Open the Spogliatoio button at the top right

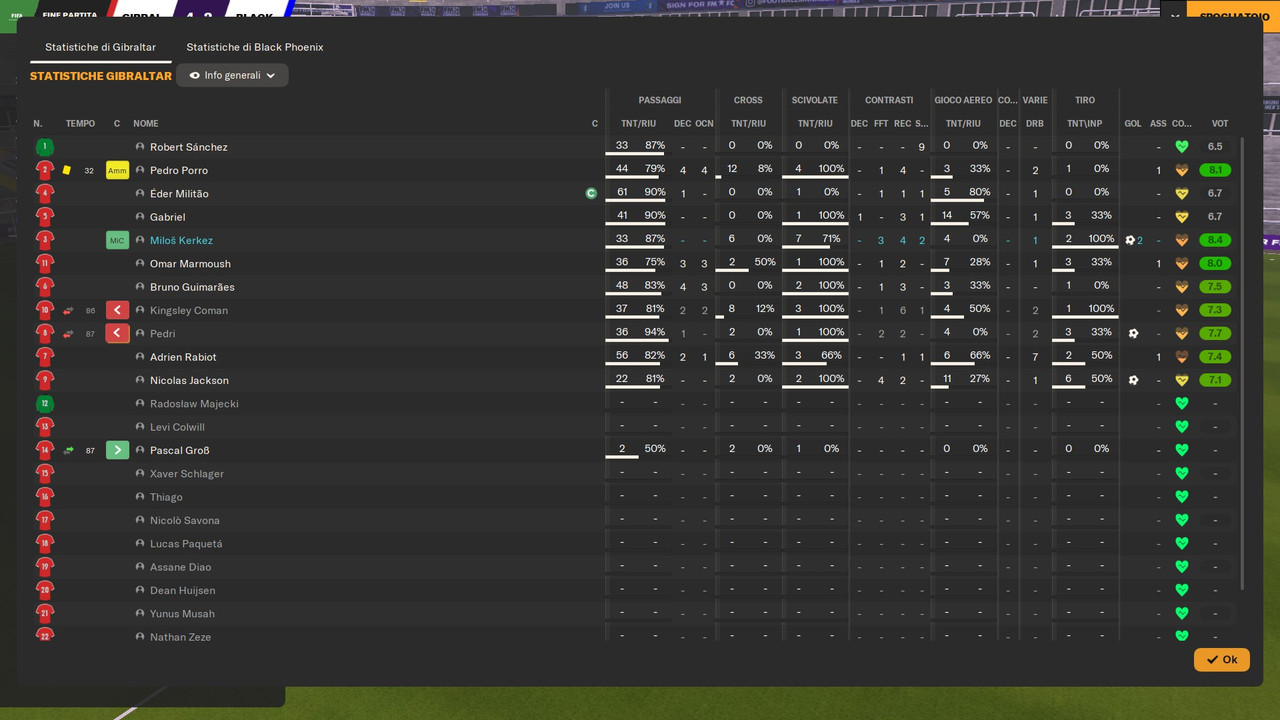point(1234,16)
